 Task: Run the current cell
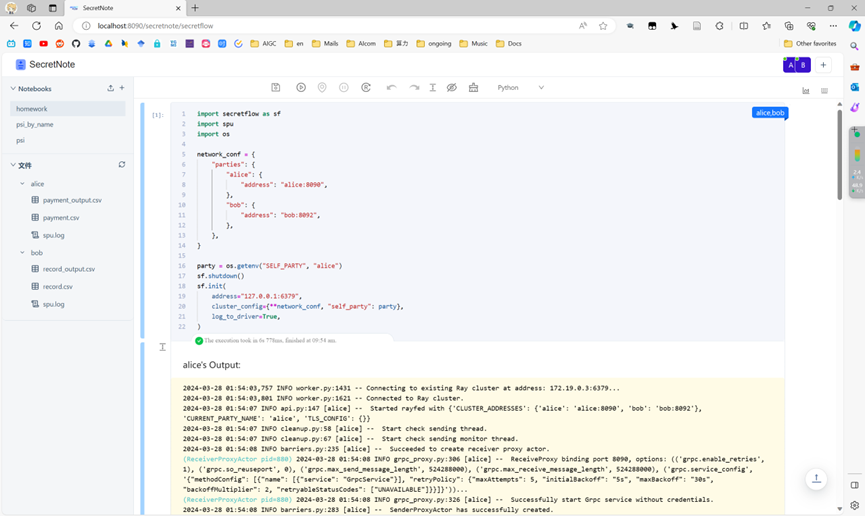tap(301, 88)
